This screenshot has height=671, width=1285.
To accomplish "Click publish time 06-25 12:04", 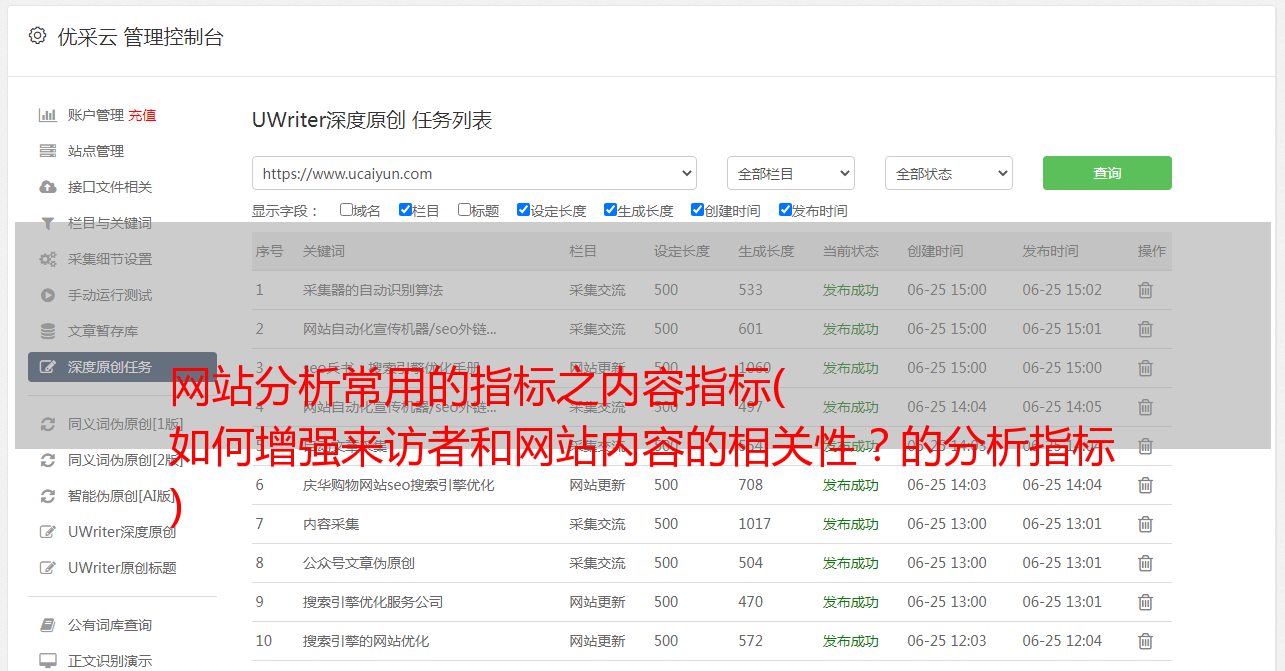I will 1062,641.
